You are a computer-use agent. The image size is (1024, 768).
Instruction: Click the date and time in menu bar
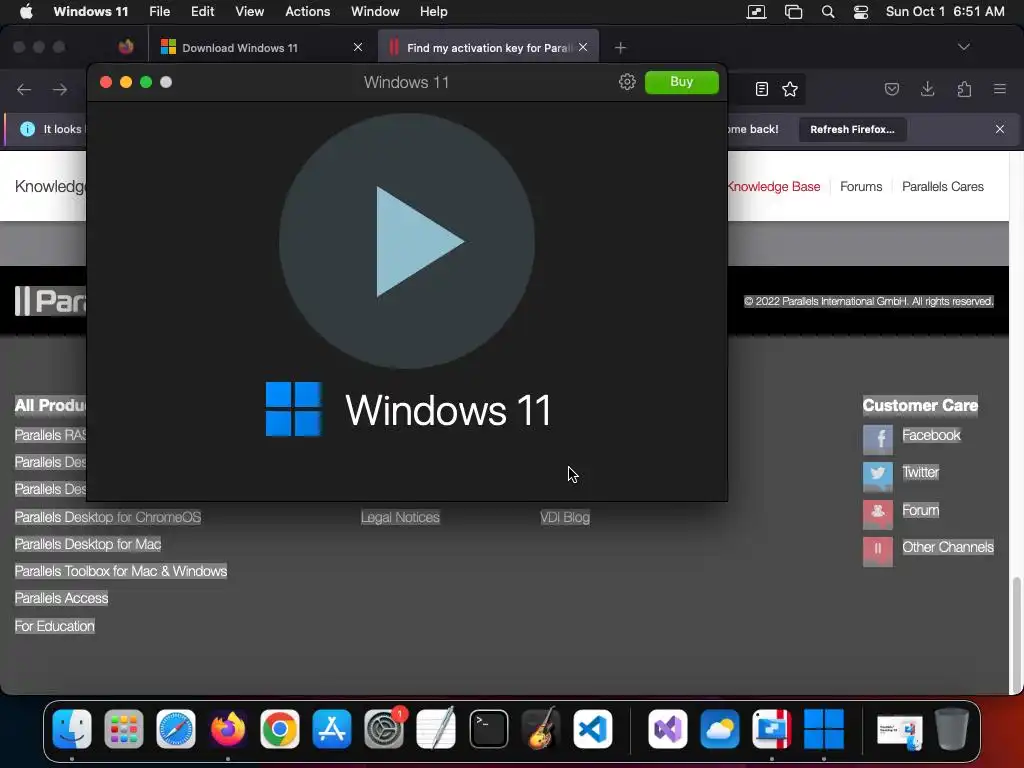coord(945,12)
